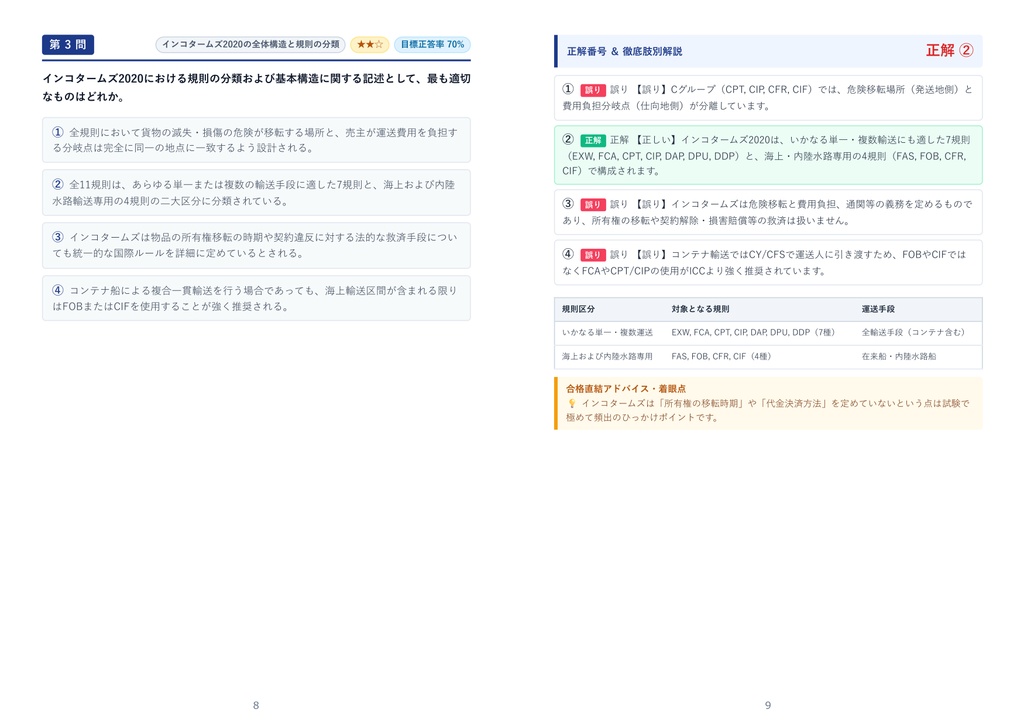Click the 海上および内陸水路専用 table cell
Viewport: 1024px width, 727px height.
coord(607,357)
